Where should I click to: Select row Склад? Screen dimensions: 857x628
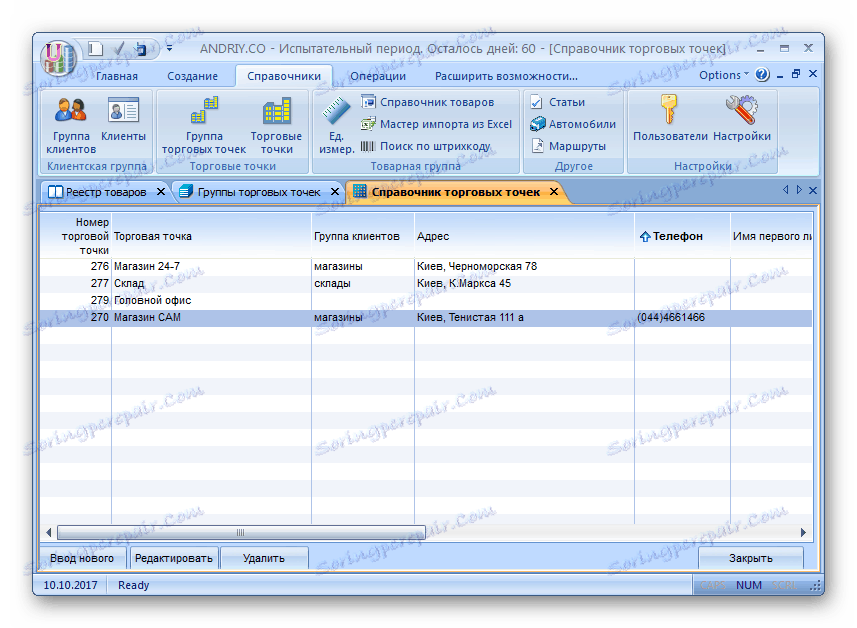[x=426, y=283]
